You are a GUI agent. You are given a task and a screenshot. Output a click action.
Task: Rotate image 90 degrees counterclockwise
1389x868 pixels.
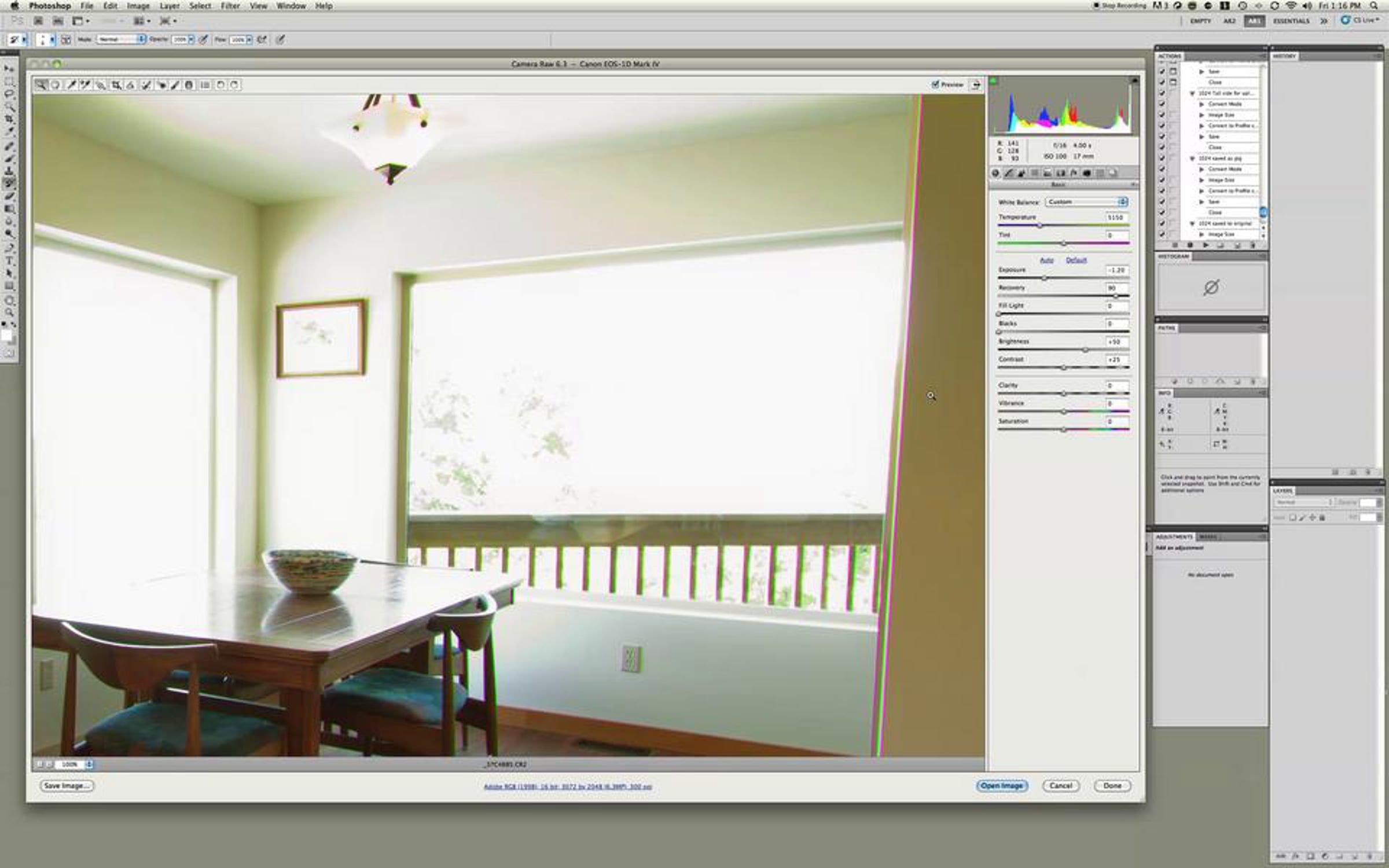tap(220, 85)
